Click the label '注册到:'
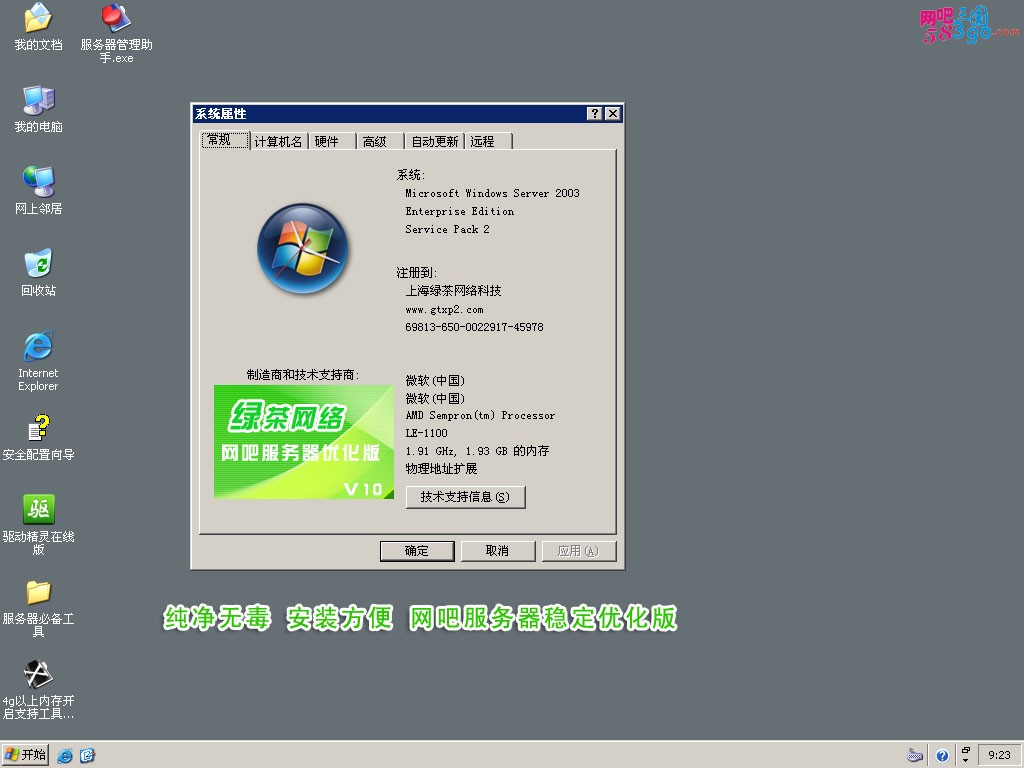The height and width of the screenshot is (768, 1024). 417,273
